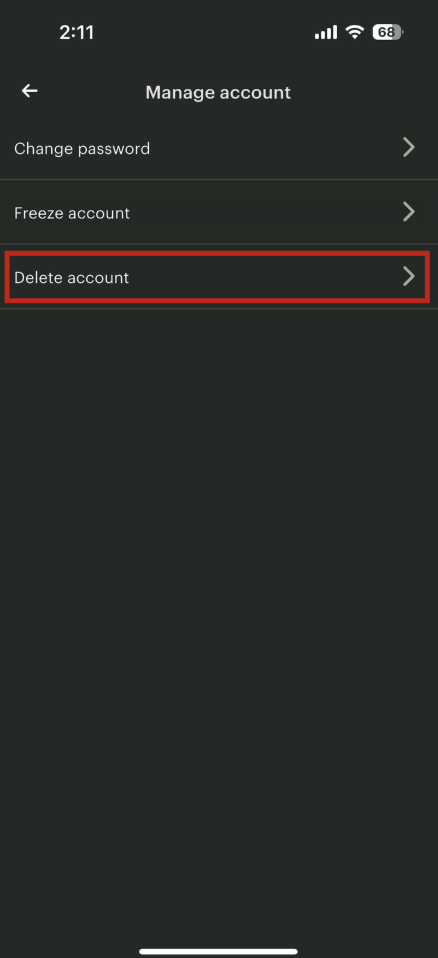Click the Manage account page title
This screenshot has width=438, height=958.
(x=218, y=92)
